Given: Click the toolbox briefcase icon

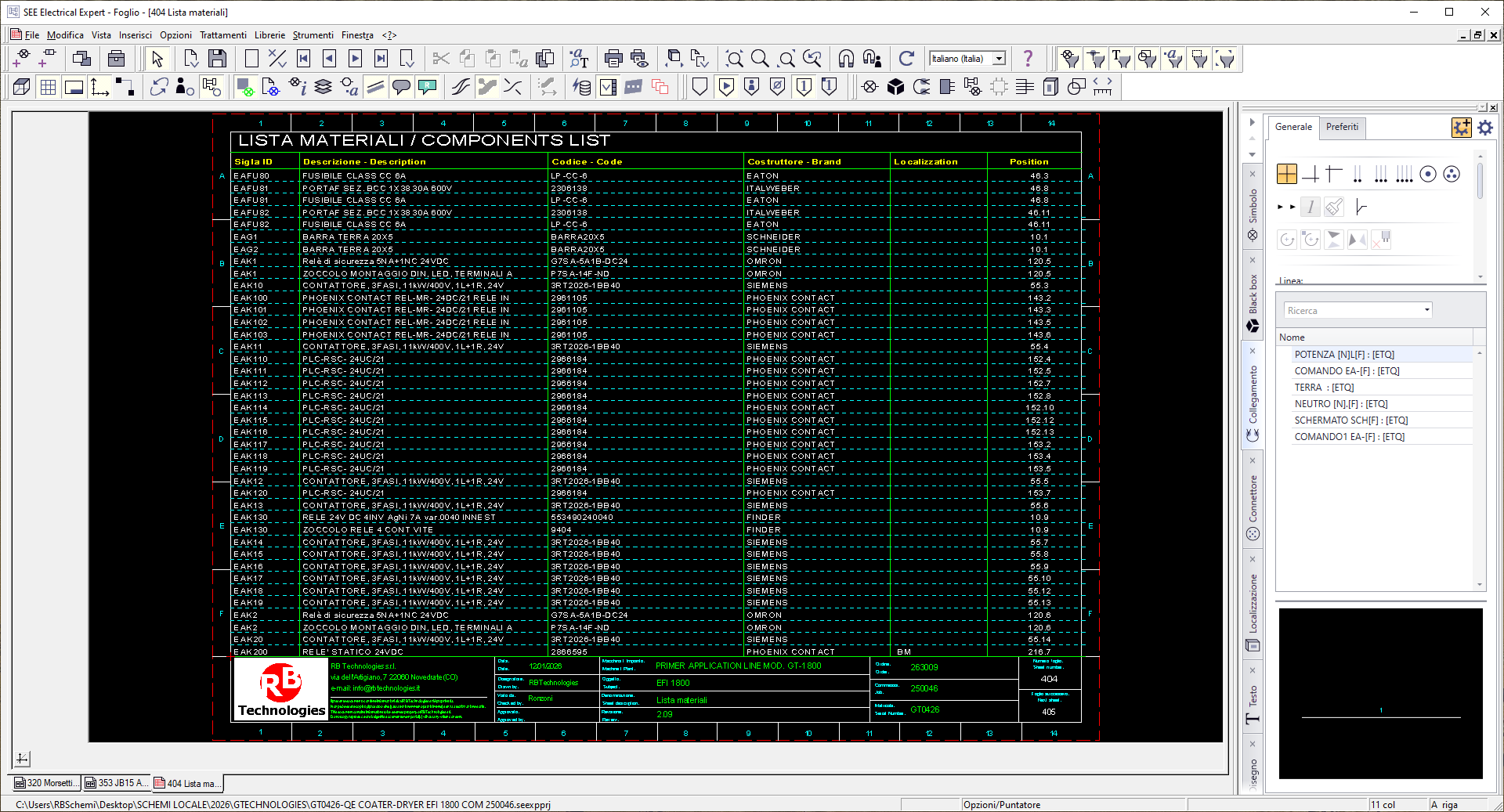Looking at the screenshot, I should pos(116,59).
